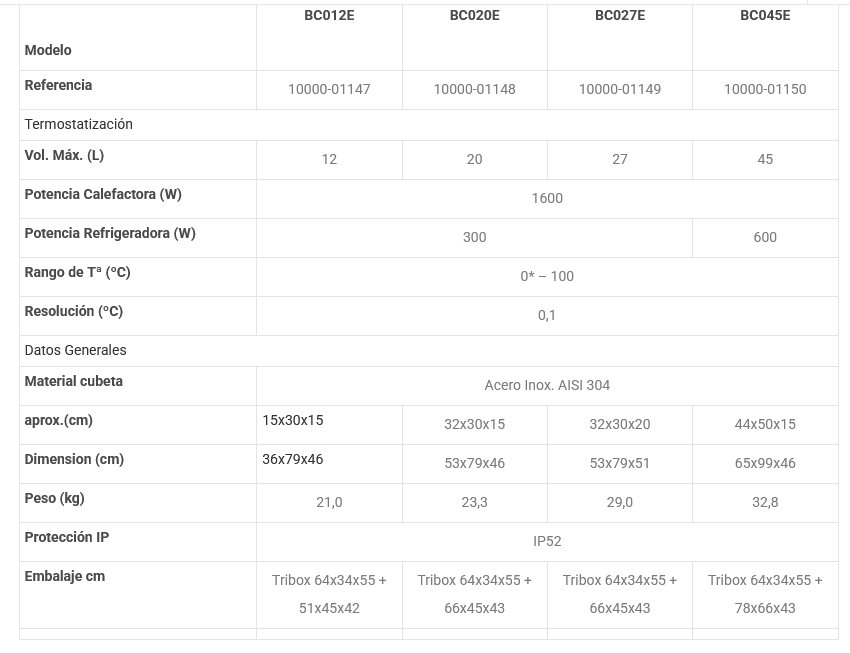
Task: Select the Embalaje cm row label
Action: pyautogui.click(x=65, y=577)
